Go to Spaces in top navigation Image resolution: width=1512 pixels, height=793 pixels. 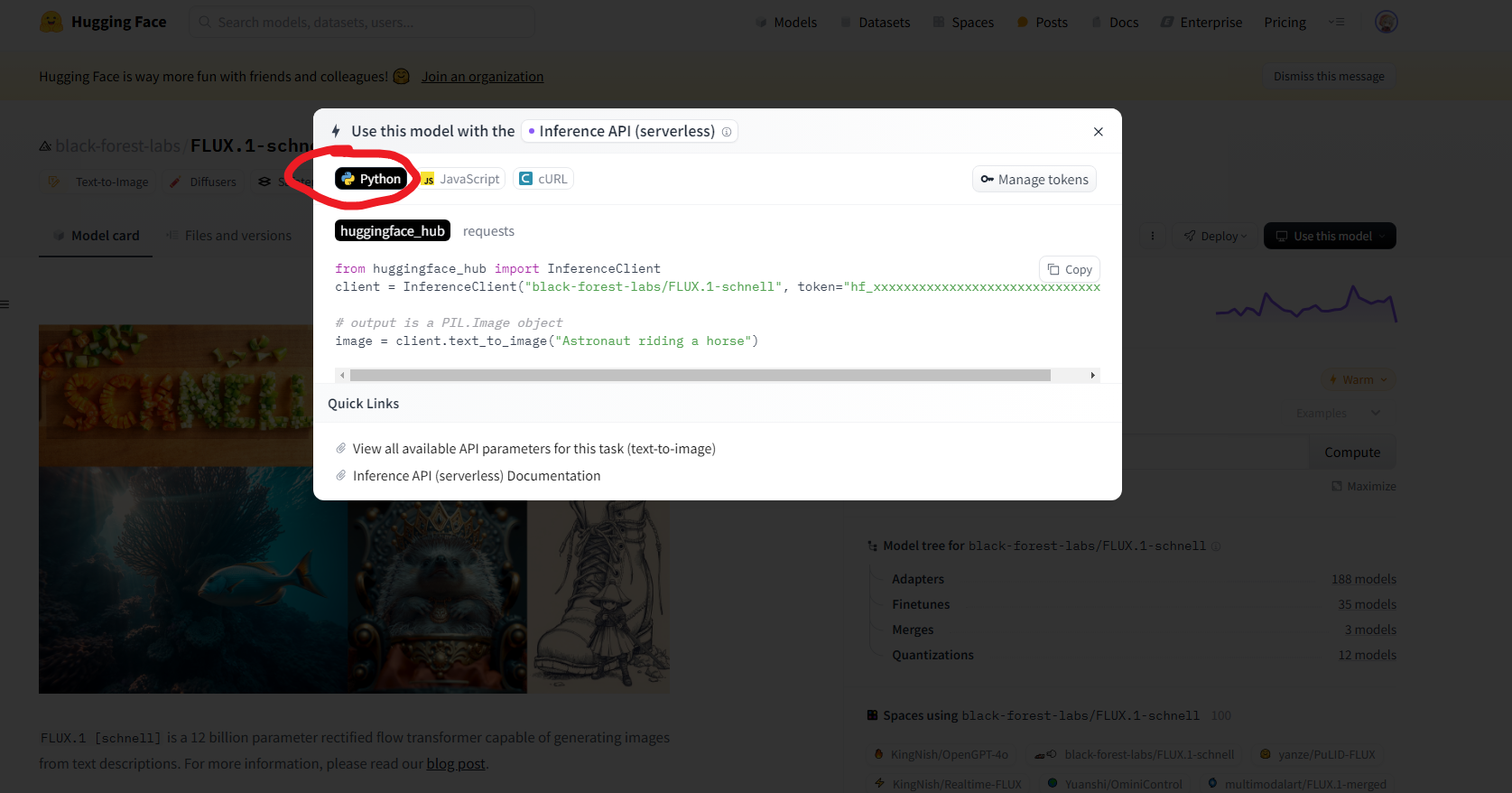click(963, 22)
